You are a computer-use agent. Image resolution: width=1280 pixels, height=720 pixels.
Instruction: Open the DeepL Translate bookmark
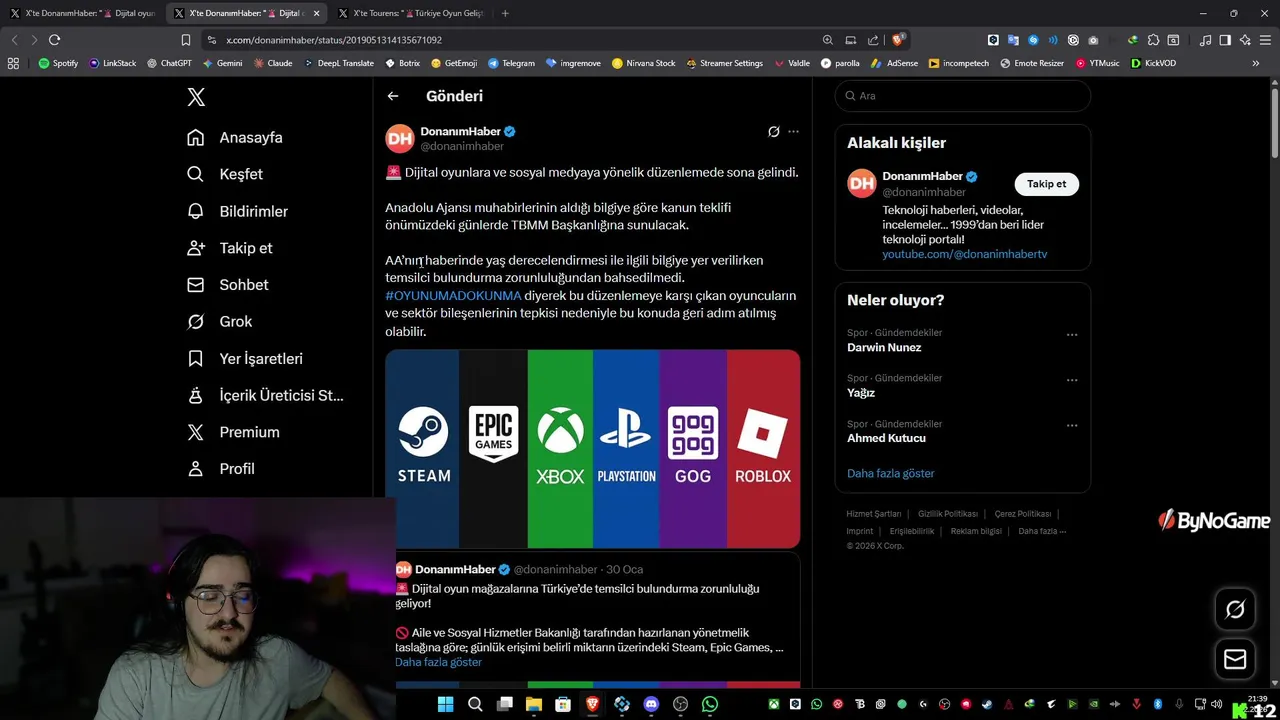tap(338, 63)
